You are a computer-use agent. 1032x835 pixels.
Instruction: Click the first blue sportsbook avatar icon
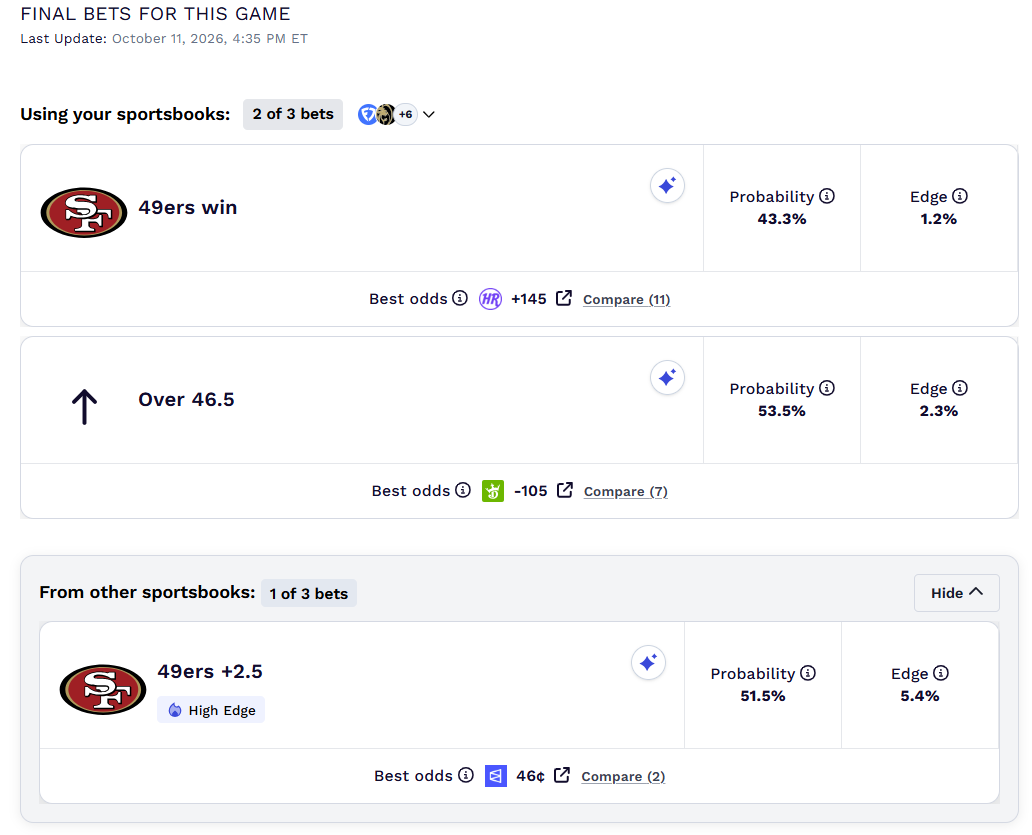pyautogui.click(x=367, y=114)
